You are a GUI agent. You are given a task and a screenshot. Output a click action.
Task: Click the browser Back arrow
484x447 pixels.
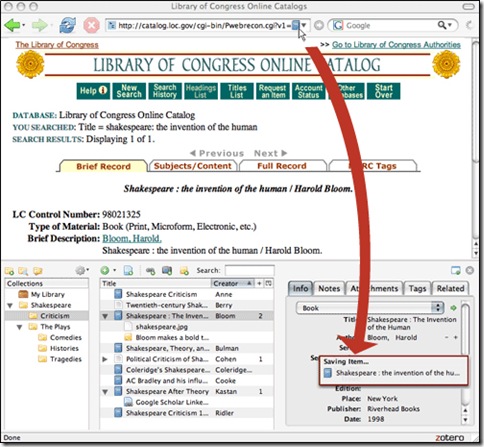click(x=13, y=25)
